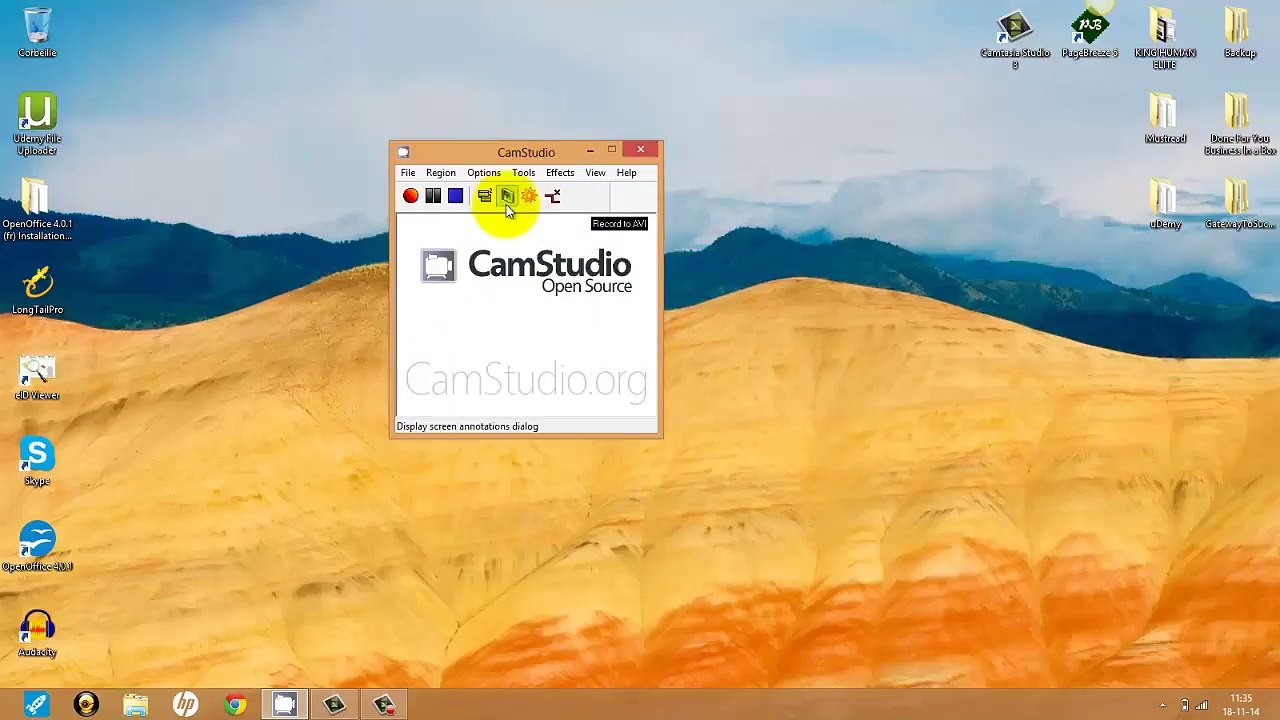Open the File menu in CamStudio
Screen dimensions: 1280x720
click(x=408, y=173)
